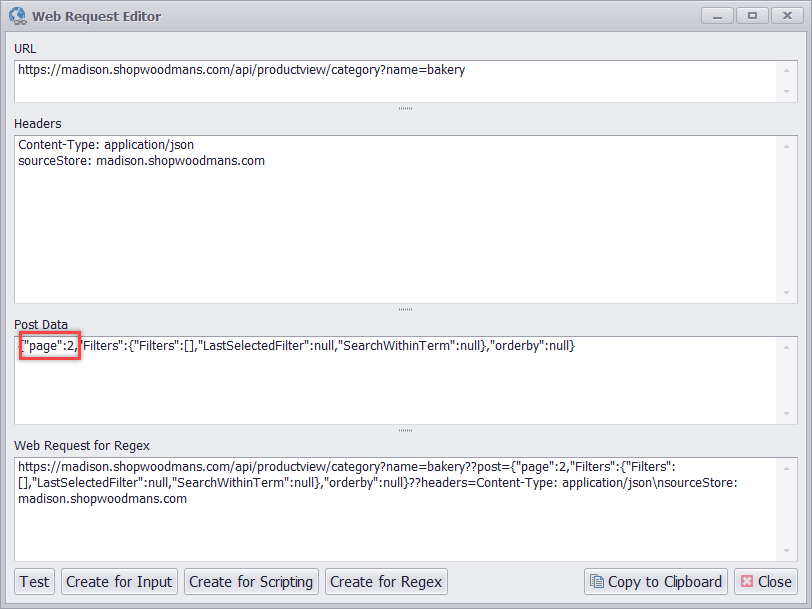Copy the request with Copy to Clipboard

(656, 581)
